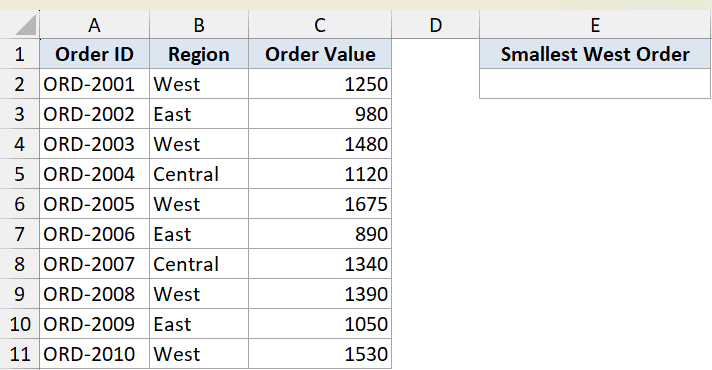Select cell ORD-2002
This screenshot has width=712, height=370.
[94, 114]
